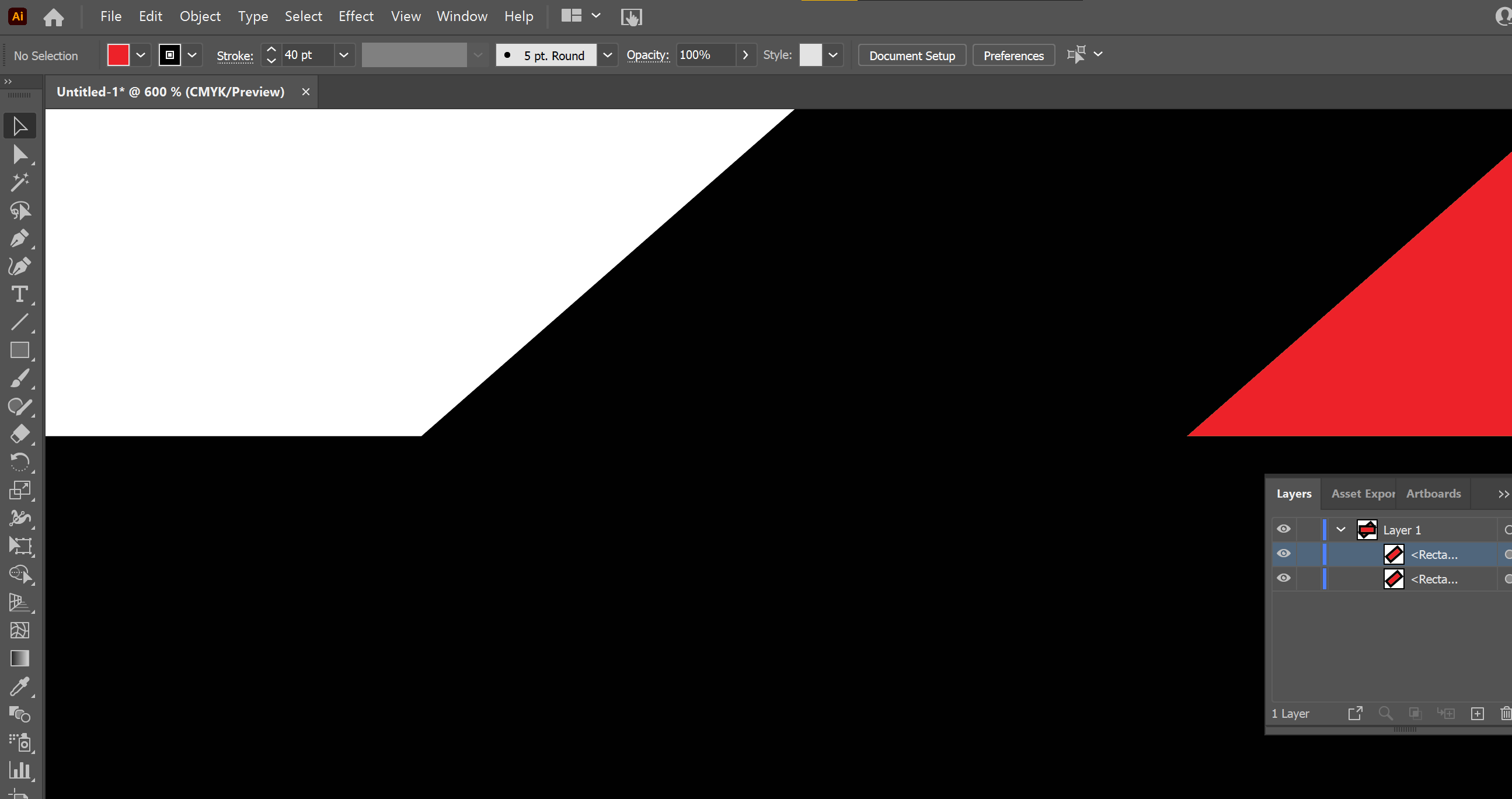Select the Eyedropper tool

[x=19, y=686]
